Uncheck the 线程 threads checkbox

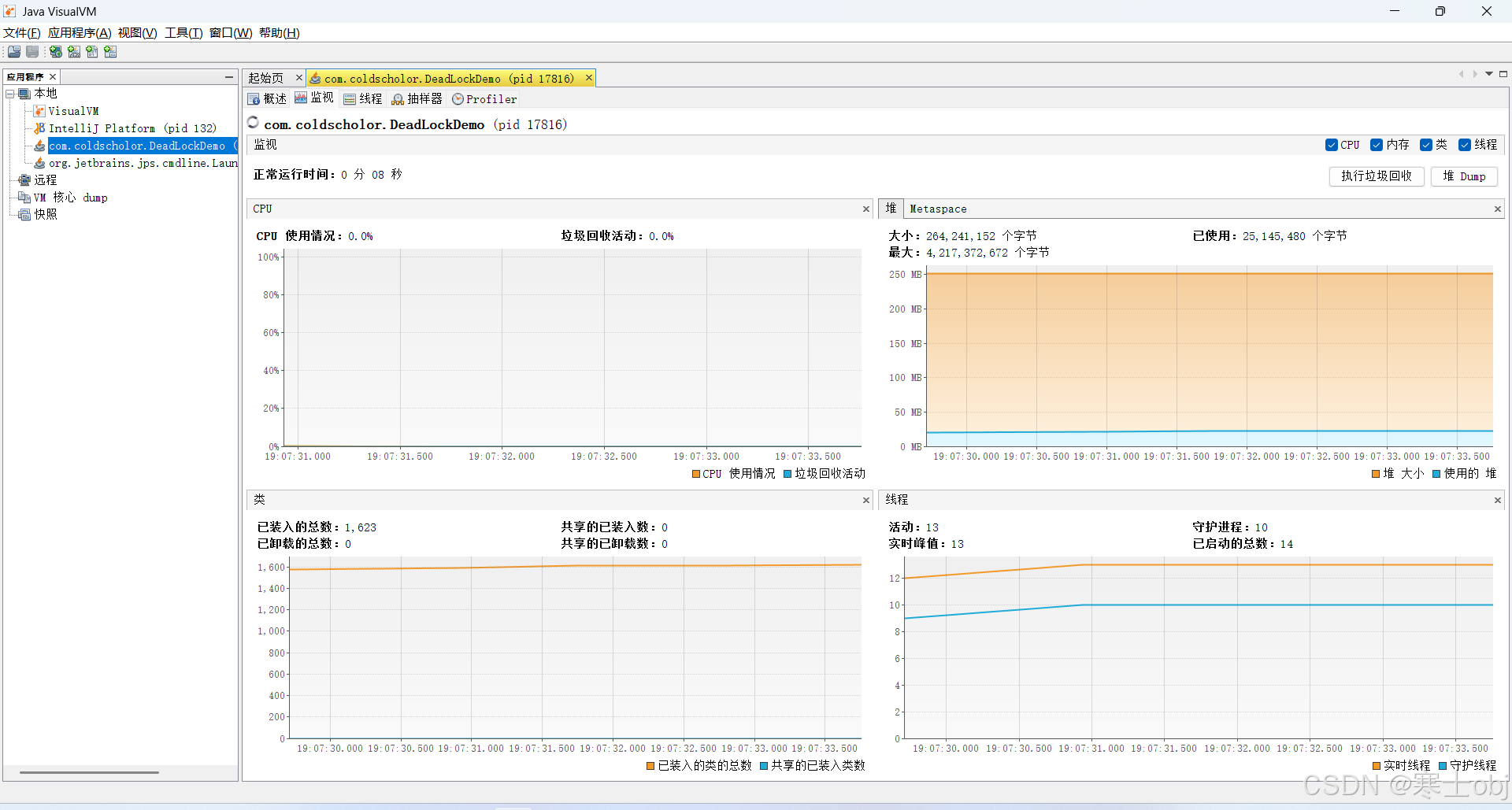coord(1465,145)
